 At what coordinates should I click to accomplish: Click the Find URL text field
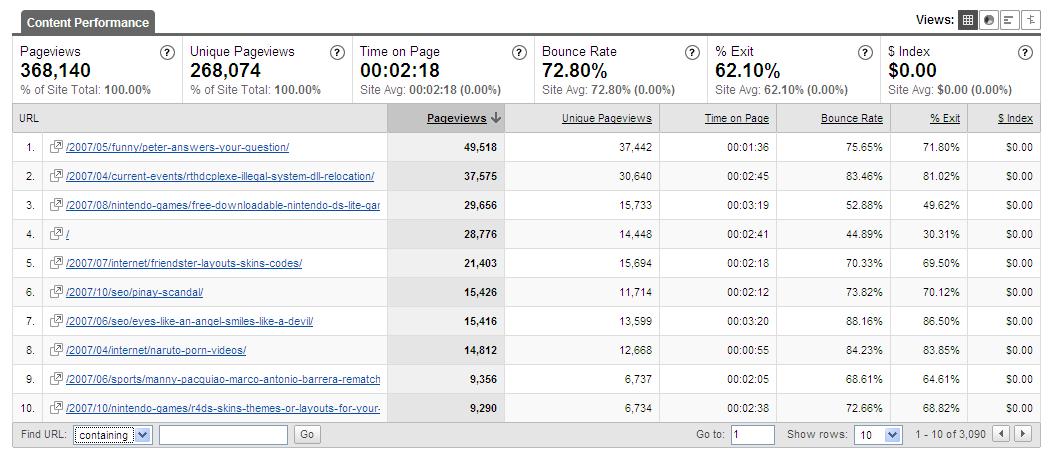pyautogui.click(x=223, y=435)
